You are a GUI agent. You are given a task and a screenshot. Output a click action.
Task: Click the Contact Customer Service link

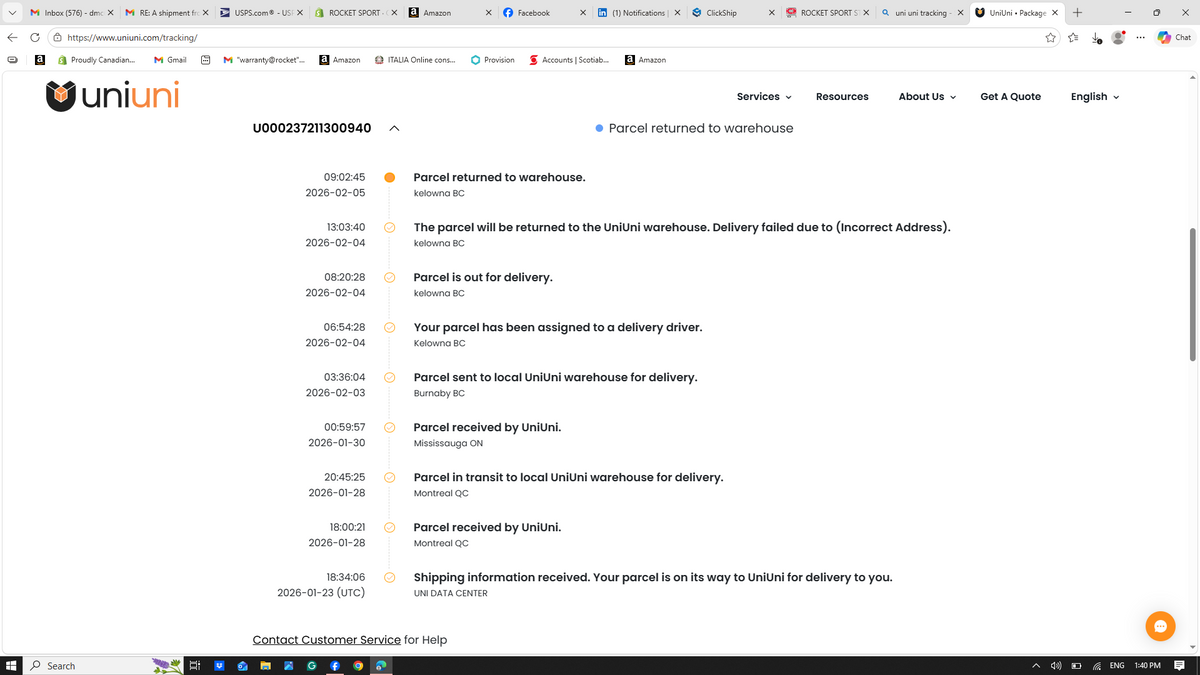click(x=327, y=640)
